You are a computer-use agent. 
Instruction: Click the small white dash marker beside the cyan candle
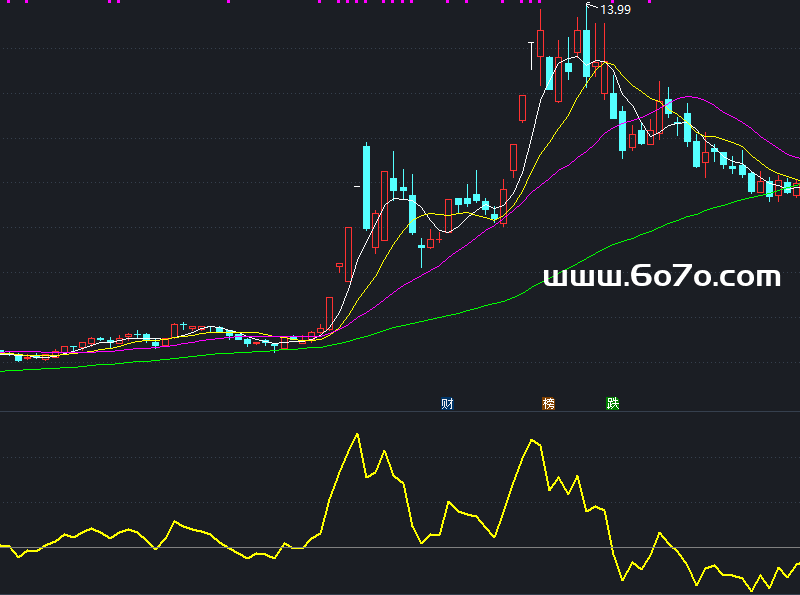pyautogui.click(x=357, y=186)
